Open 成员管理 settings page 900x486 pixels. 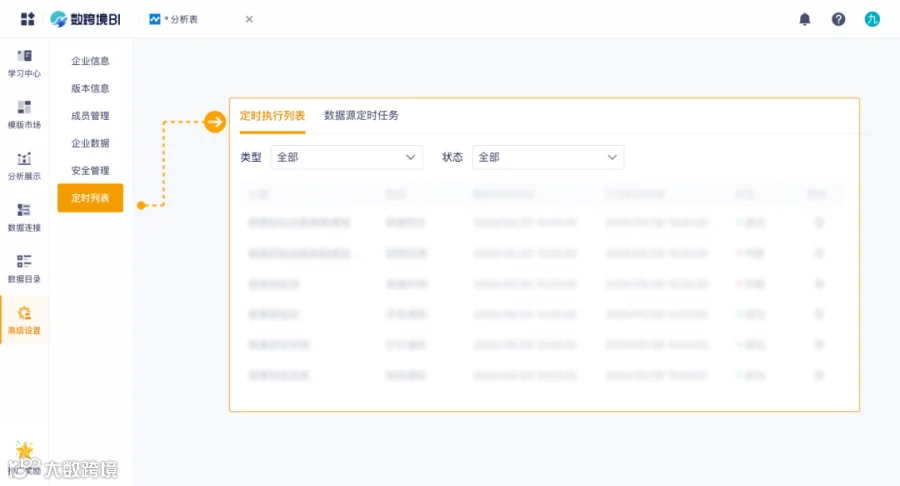(x=90, y=116)
